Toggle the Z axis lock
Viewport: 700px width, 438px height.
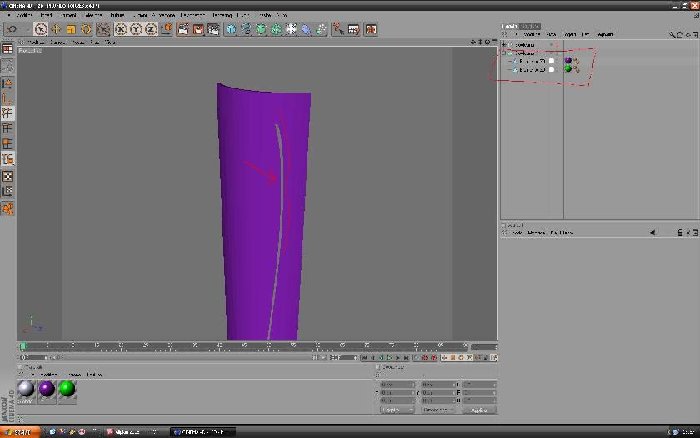(151, 29)
